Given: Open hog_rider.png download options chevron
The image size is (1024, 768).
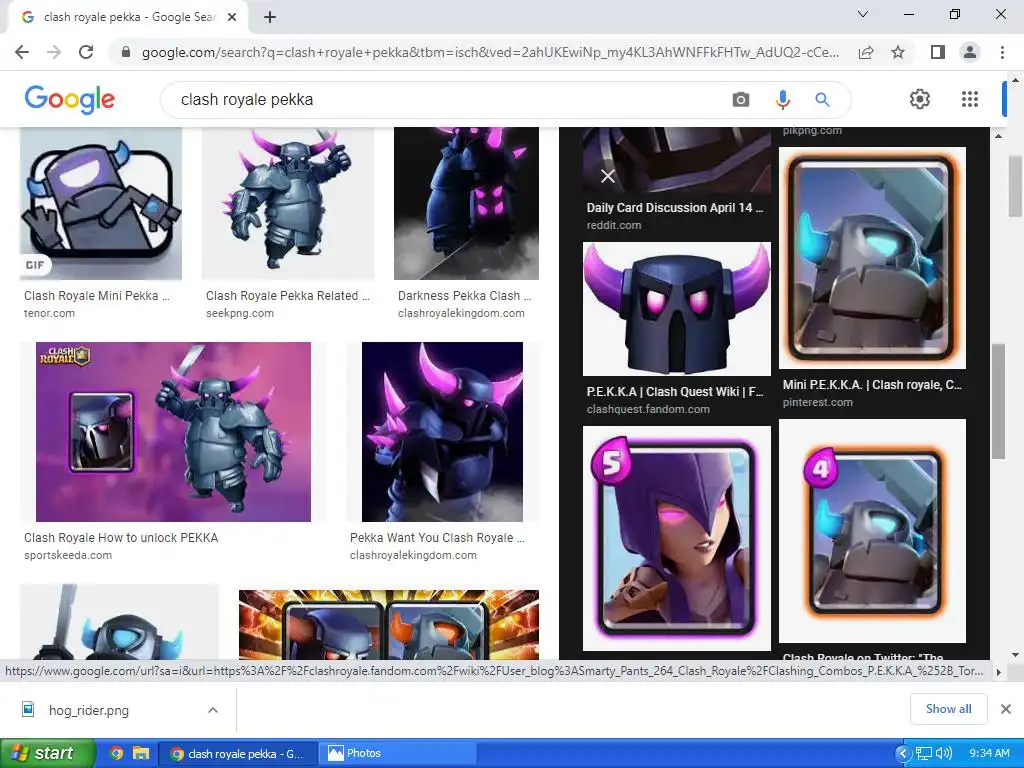Looking at the screenshot, I should point(213,710).
